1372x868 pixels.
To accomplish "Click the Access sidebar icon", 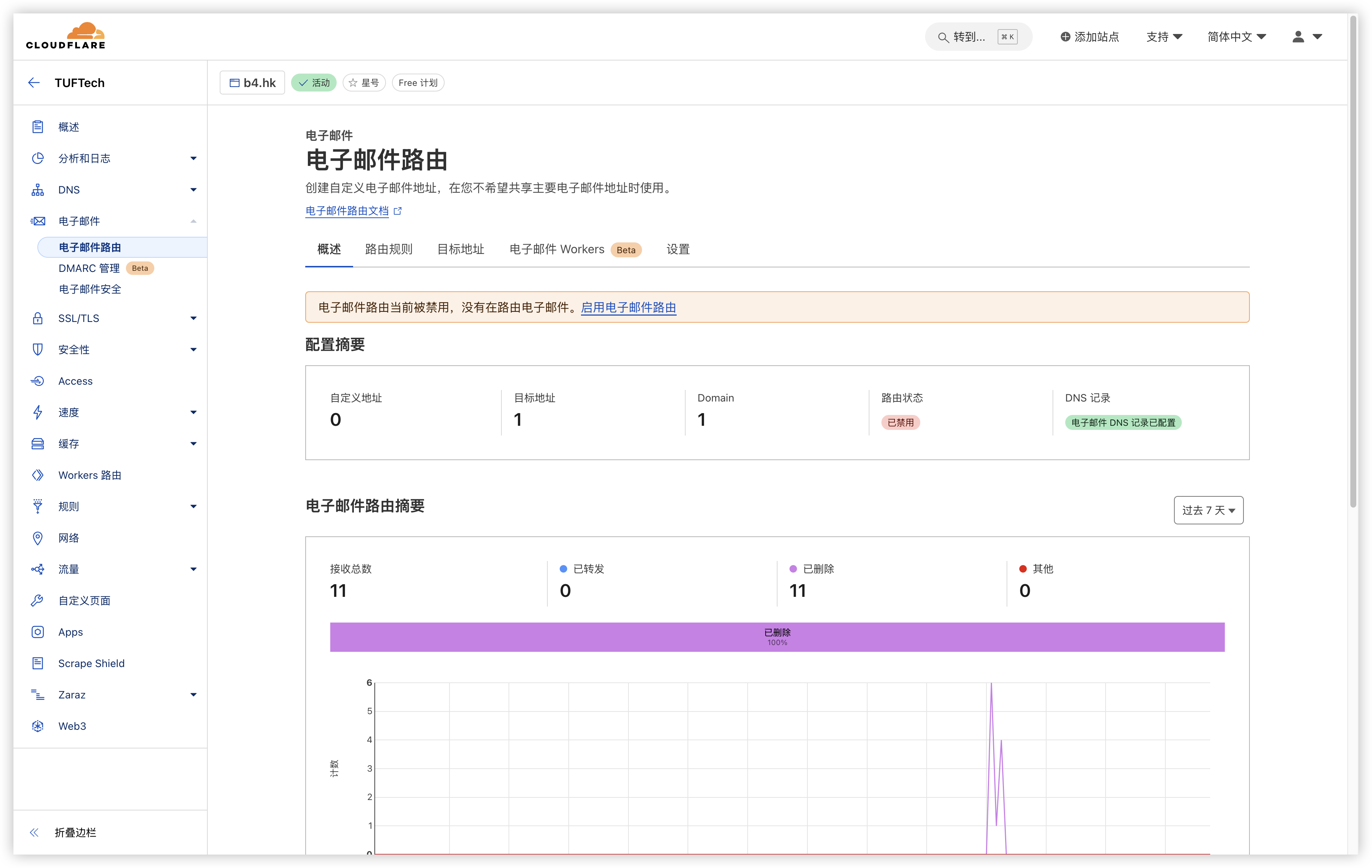I will coord(38,381).
